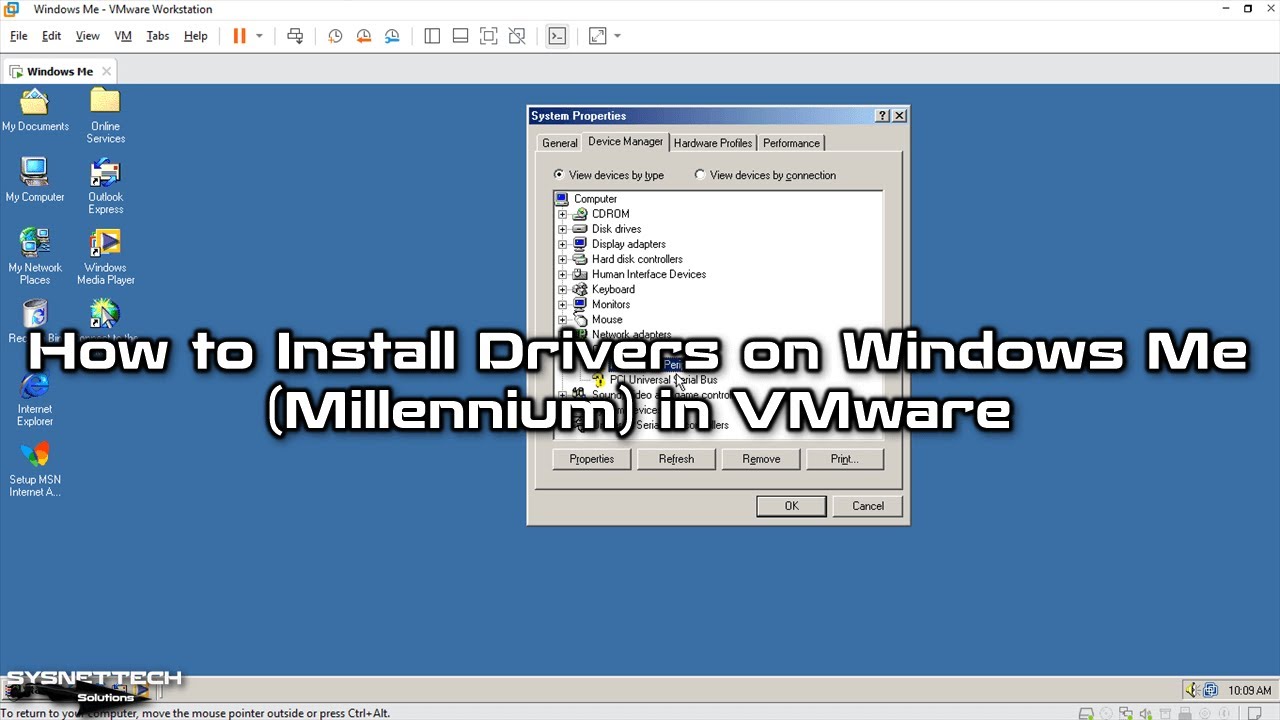Confirm System Properties with OK
1280x720 pixels.
click(791, 506)
